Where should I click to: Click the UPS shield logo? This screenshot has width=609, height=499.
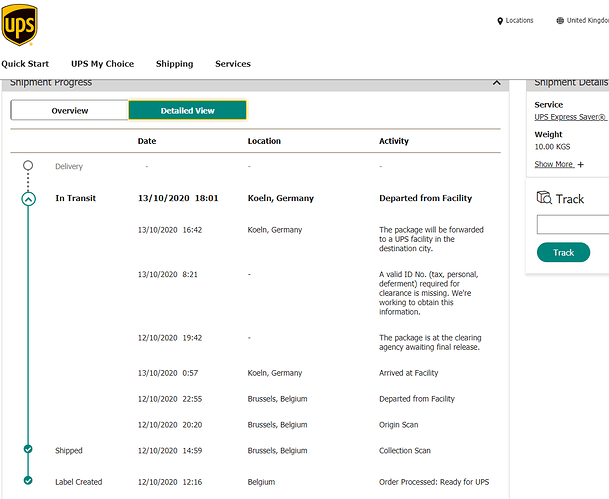20,25
